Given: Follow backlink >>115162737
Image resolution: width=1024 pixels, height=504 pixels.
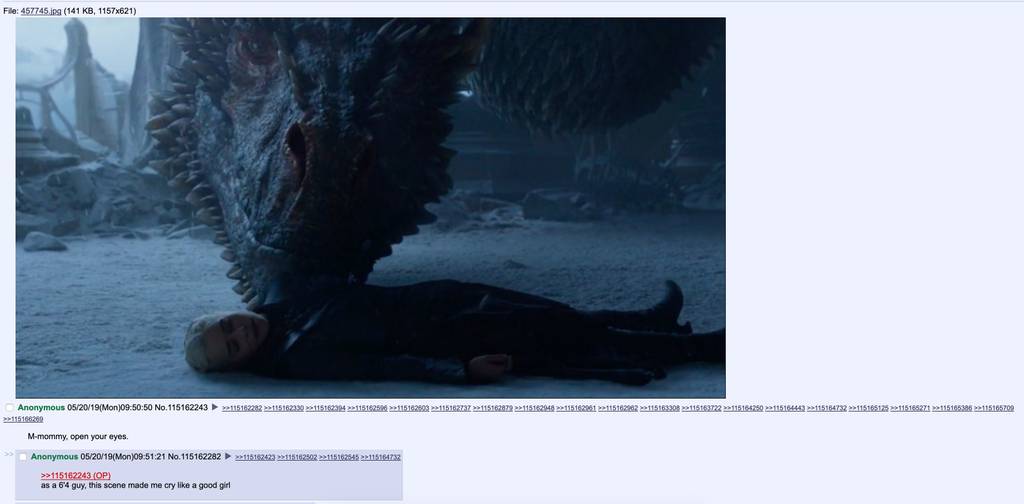Looking at the screenshot, I should (451, 408).
